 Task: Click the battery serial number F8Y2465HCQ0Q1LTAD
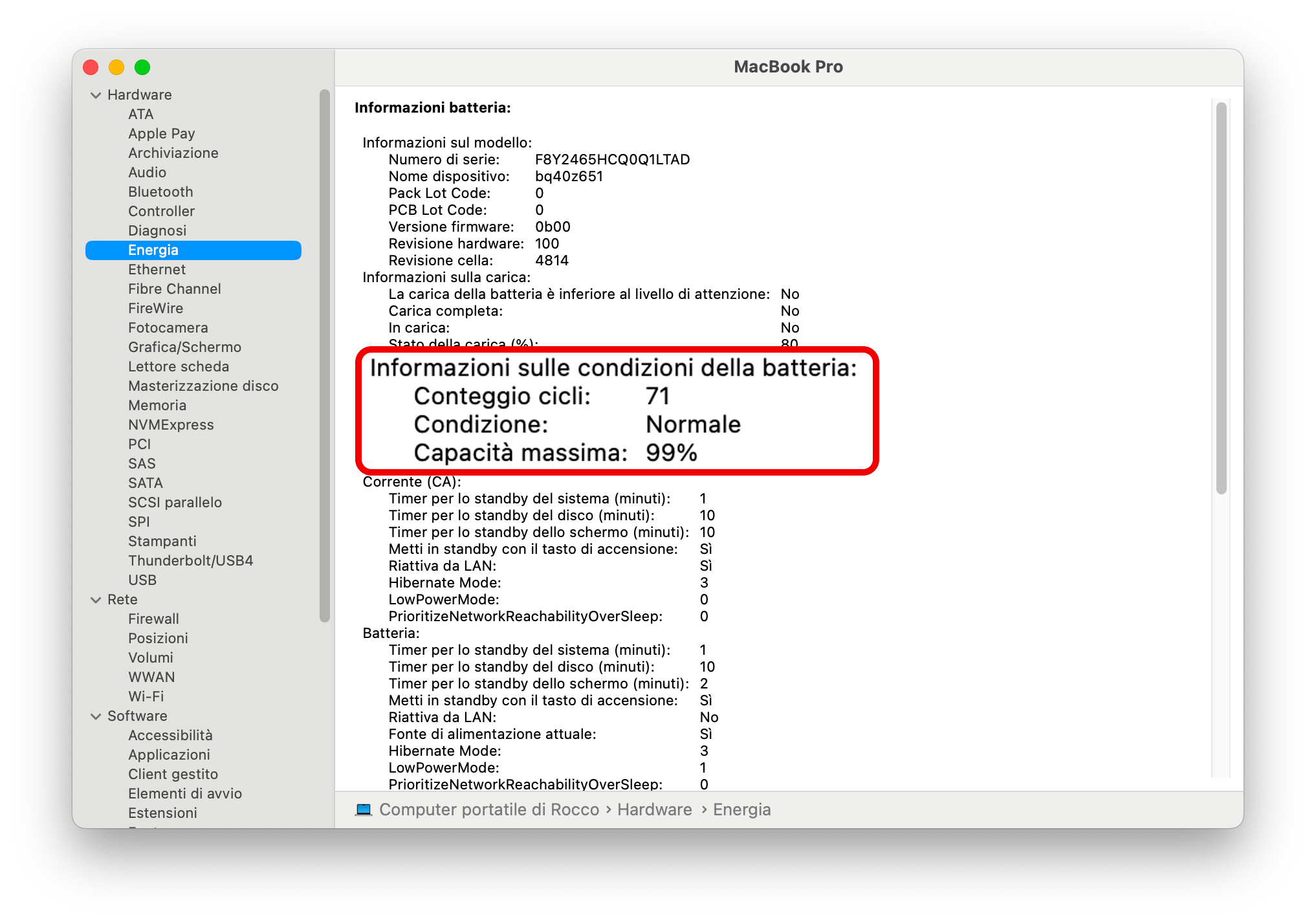pyautogui.click(x=612, y=160)
